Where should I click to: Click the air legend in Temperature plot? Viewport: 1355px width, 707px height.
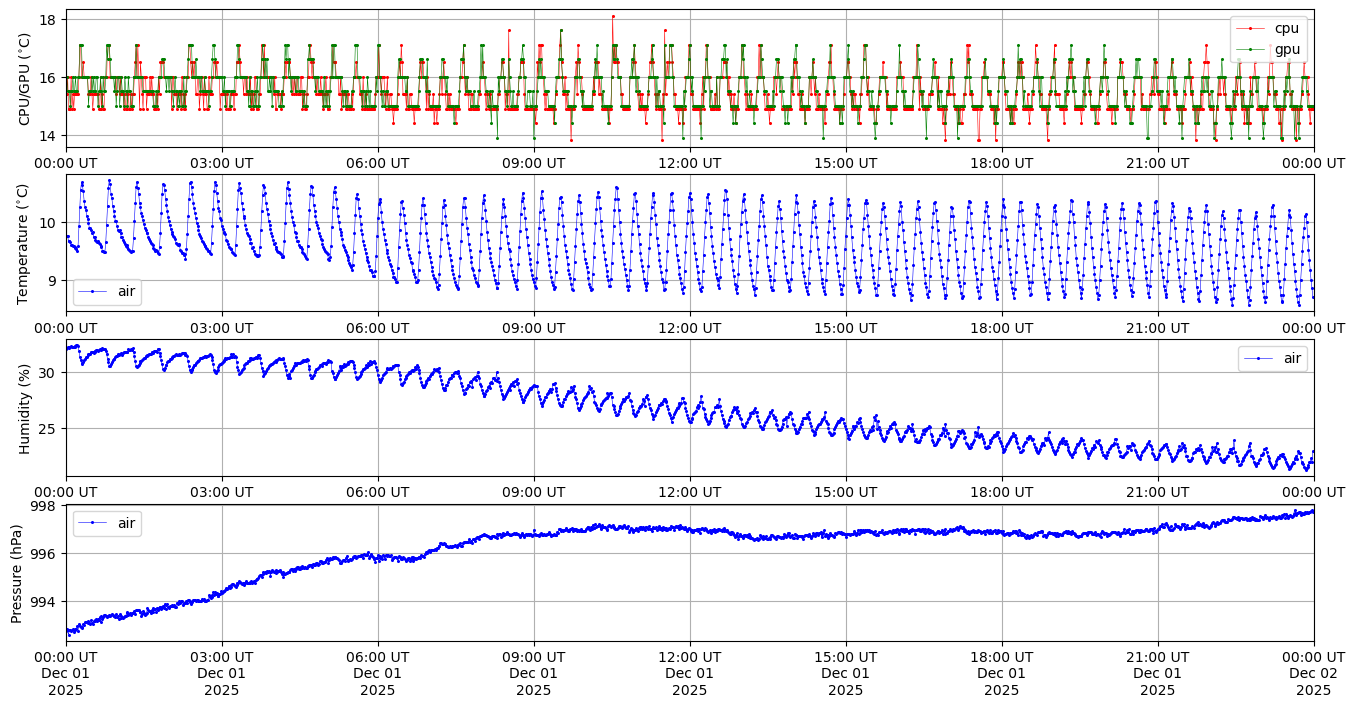(107, 292)
